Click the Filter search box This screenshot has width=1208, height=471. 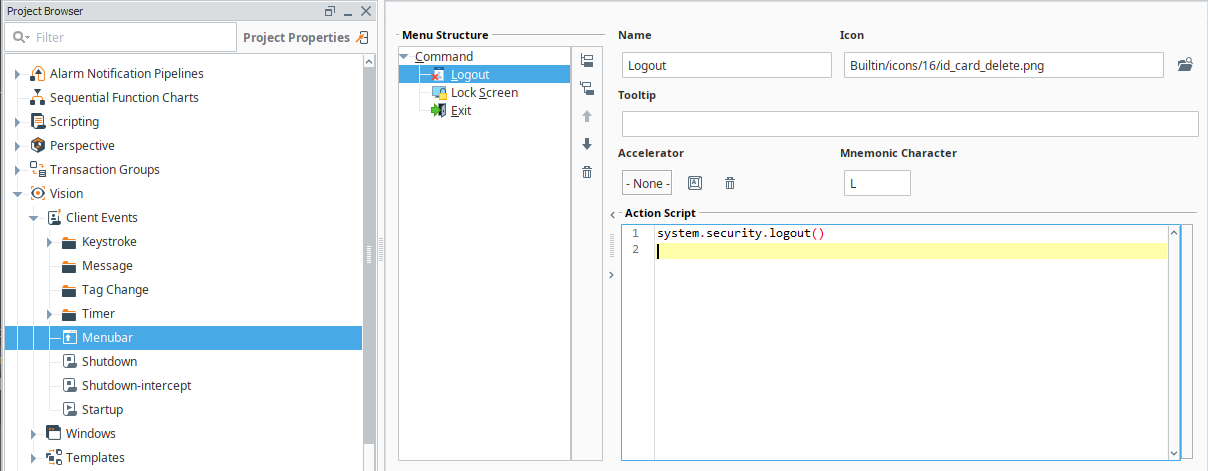(121, 37)
